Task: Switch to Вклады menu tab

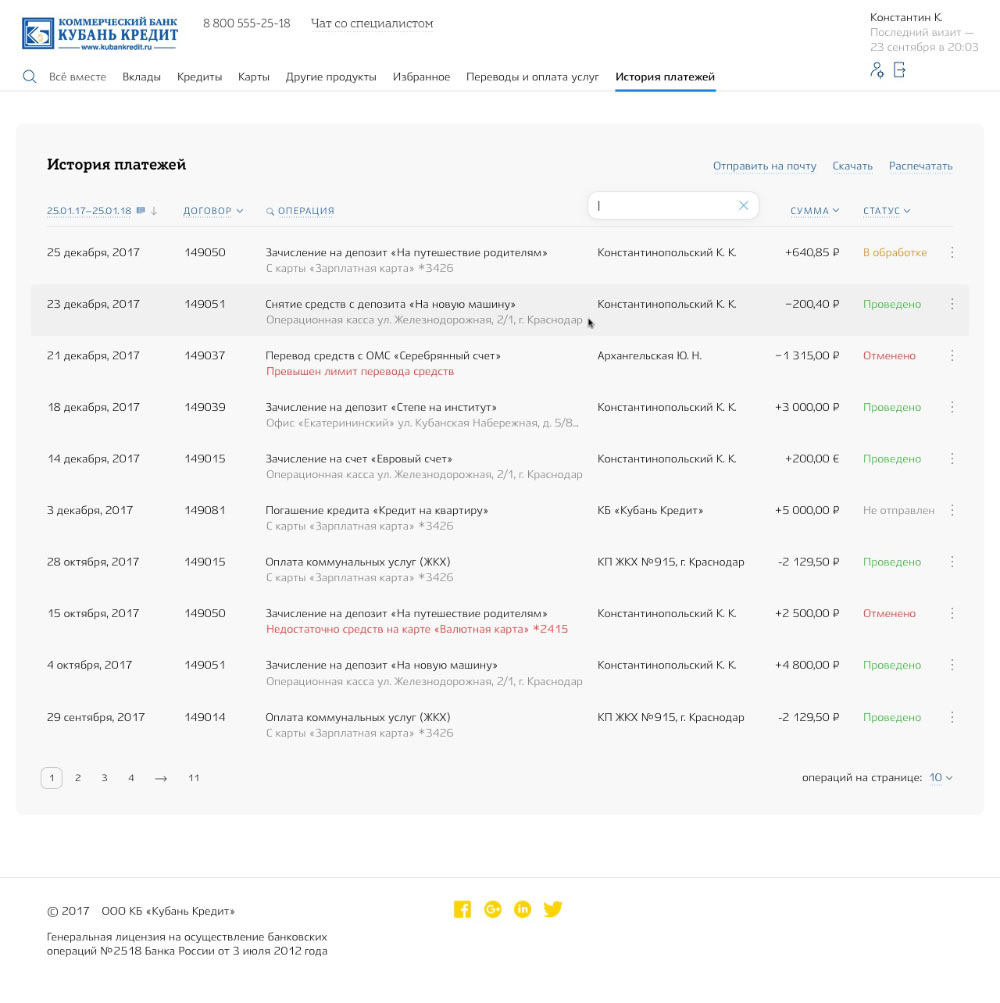Action: click(141, 77)
